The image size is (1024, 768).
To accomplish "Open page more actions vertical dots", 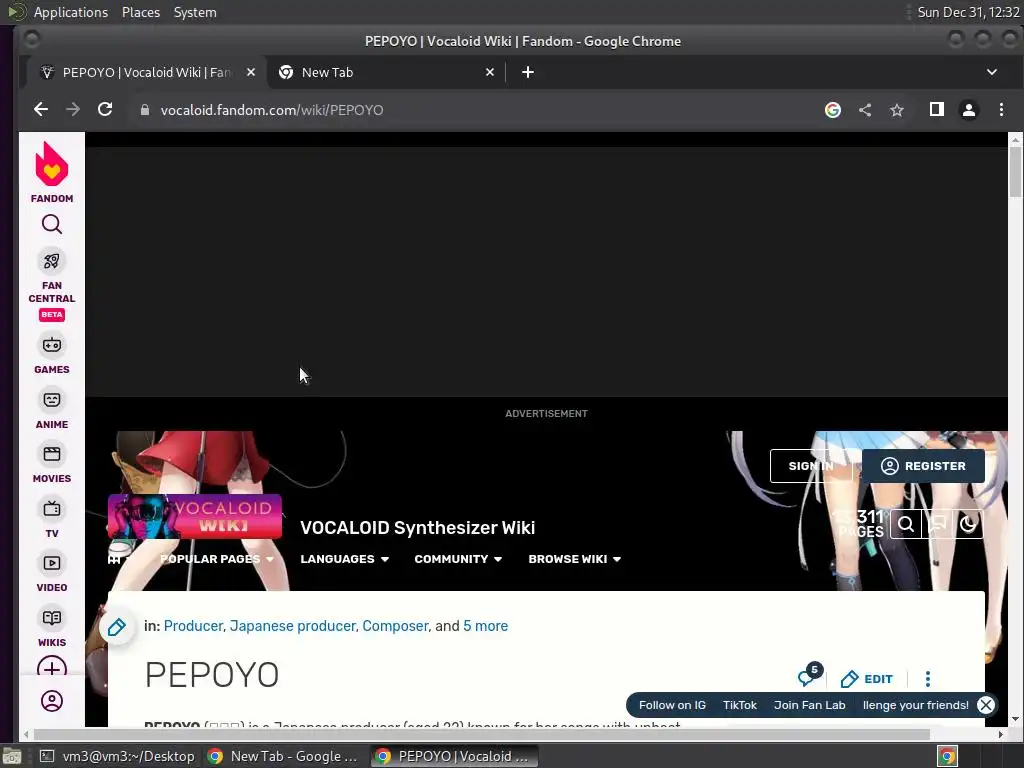I will 928,679.
